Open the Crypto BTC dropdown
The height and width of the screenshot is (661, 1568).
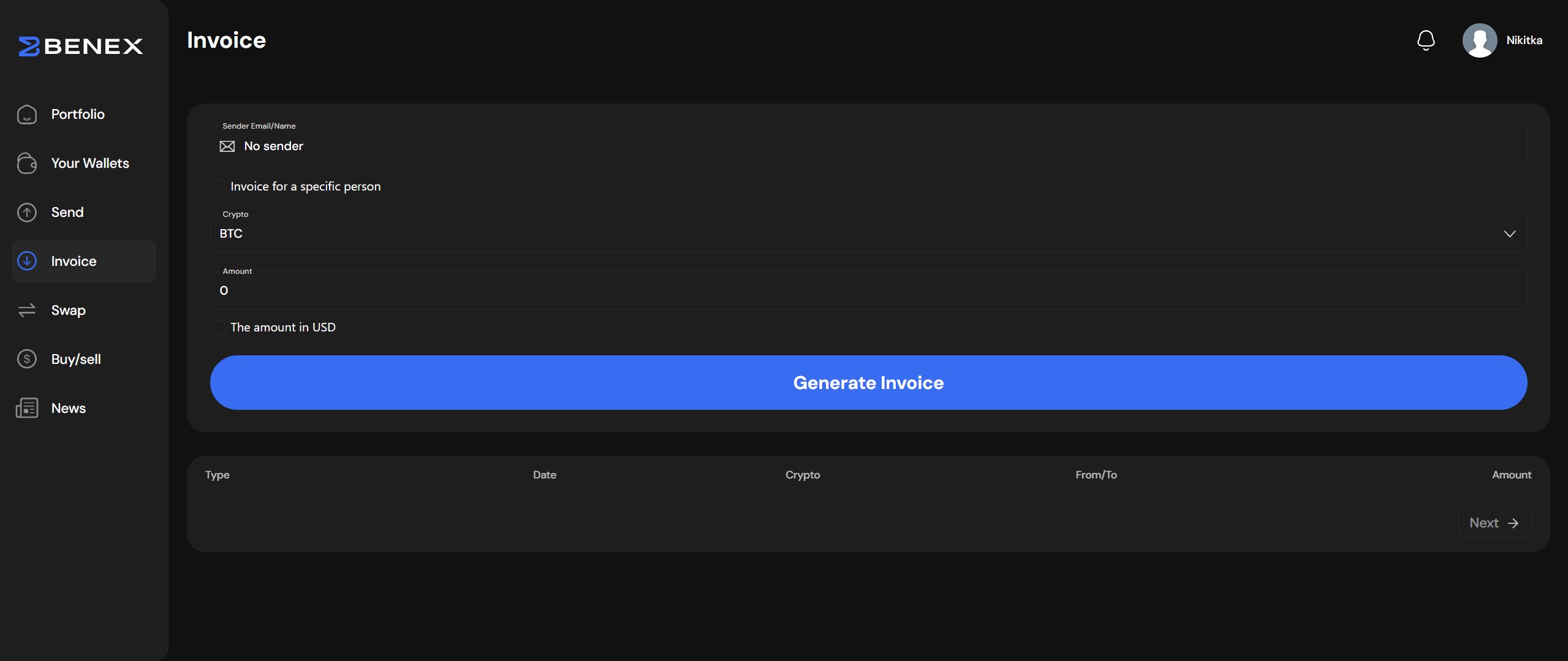coord(868,233)
